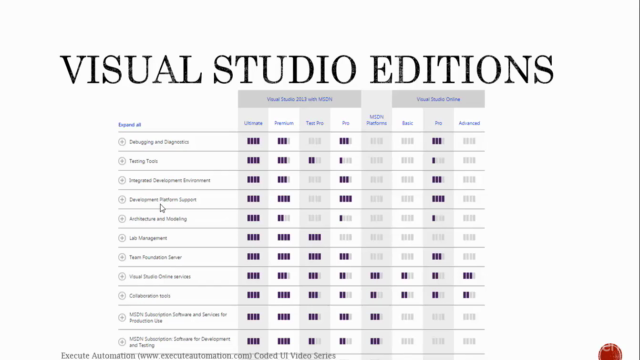Select the Ultimate column header
Viewport: 640px width, 360px height.
pyautogui.click(x=253, y=123)
